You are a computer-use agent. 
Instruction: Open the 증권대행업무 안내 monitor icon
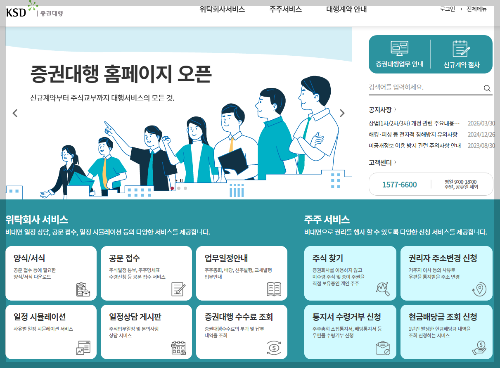399,49
